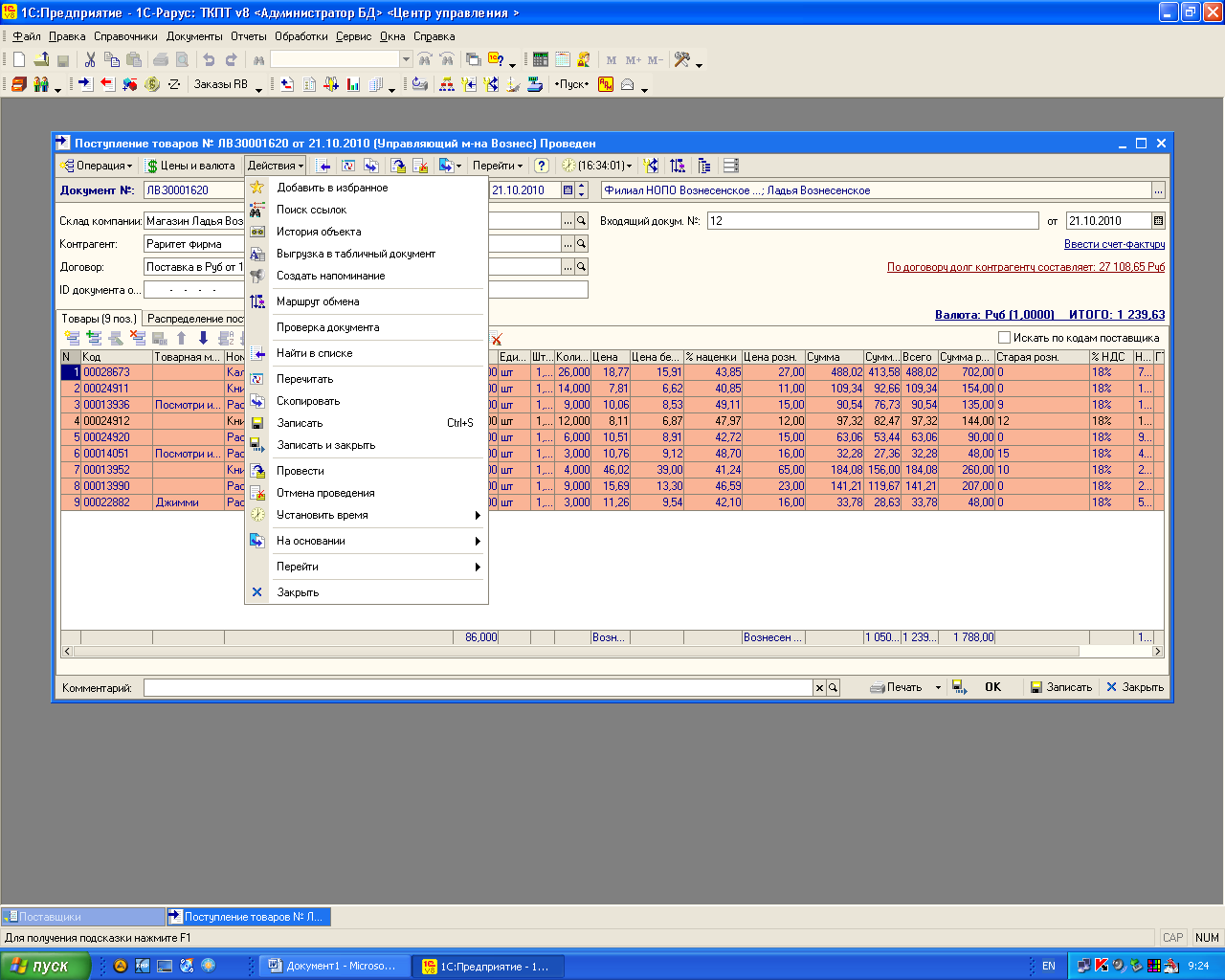The height and width of the screenshot is (980, 1225).
Task: Click the 1C help question icon
Action: [x=496, y=59]
